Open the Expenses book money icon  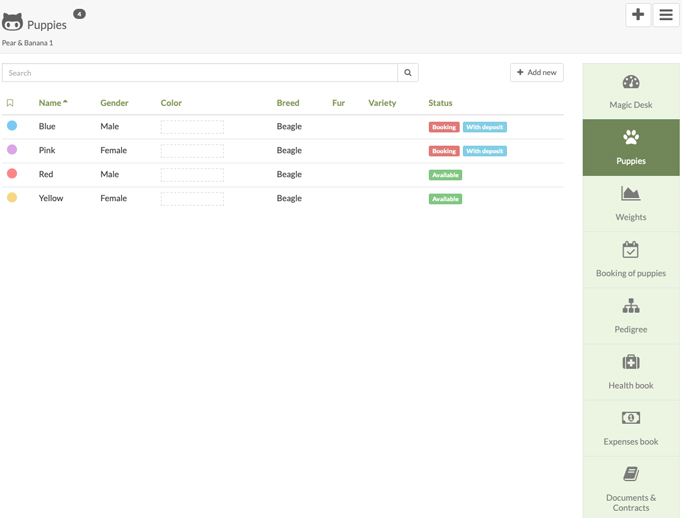tap(630, 418)
